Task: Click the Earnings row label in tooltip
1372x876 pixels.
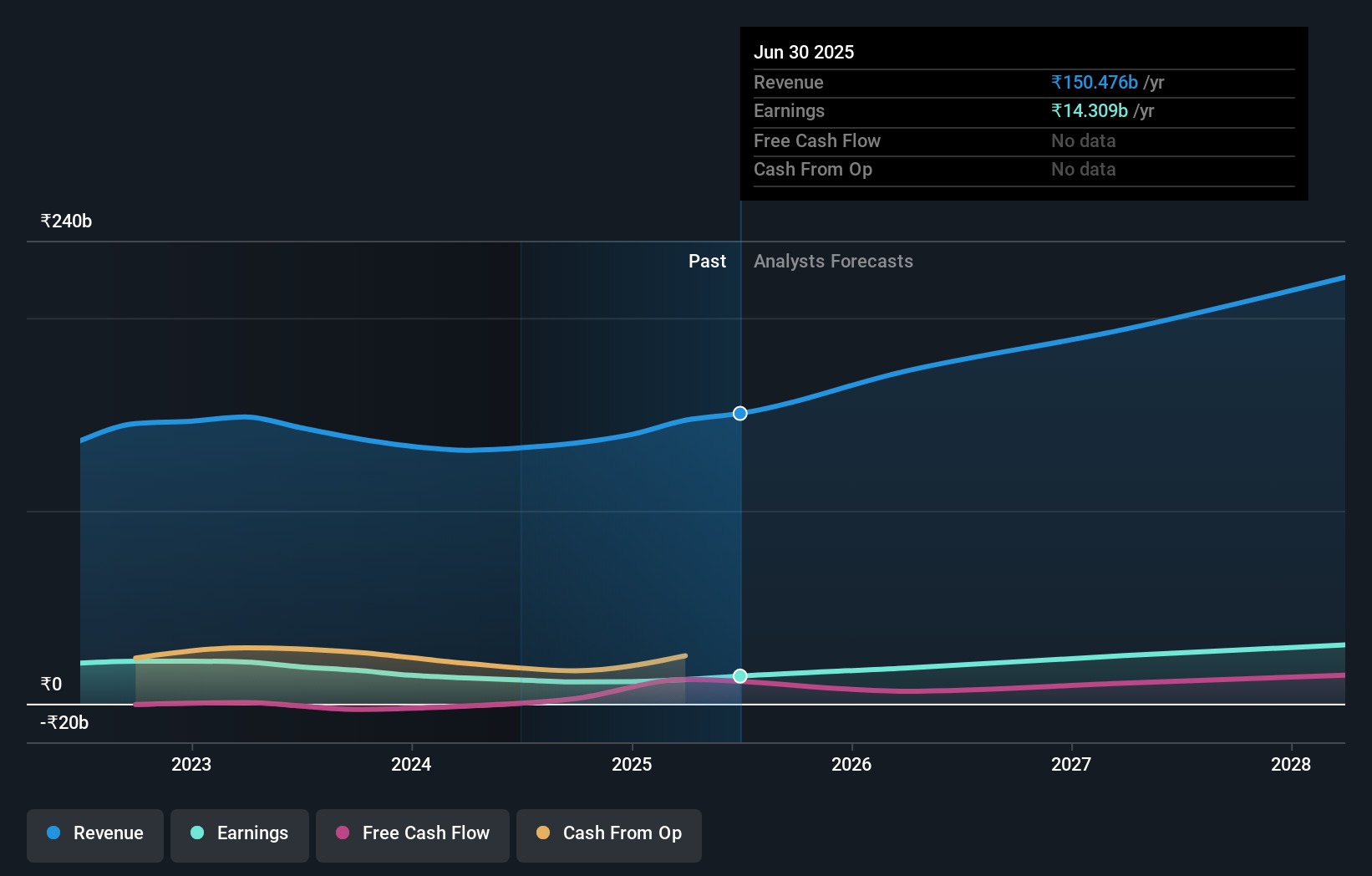Action: click(789, 111)
